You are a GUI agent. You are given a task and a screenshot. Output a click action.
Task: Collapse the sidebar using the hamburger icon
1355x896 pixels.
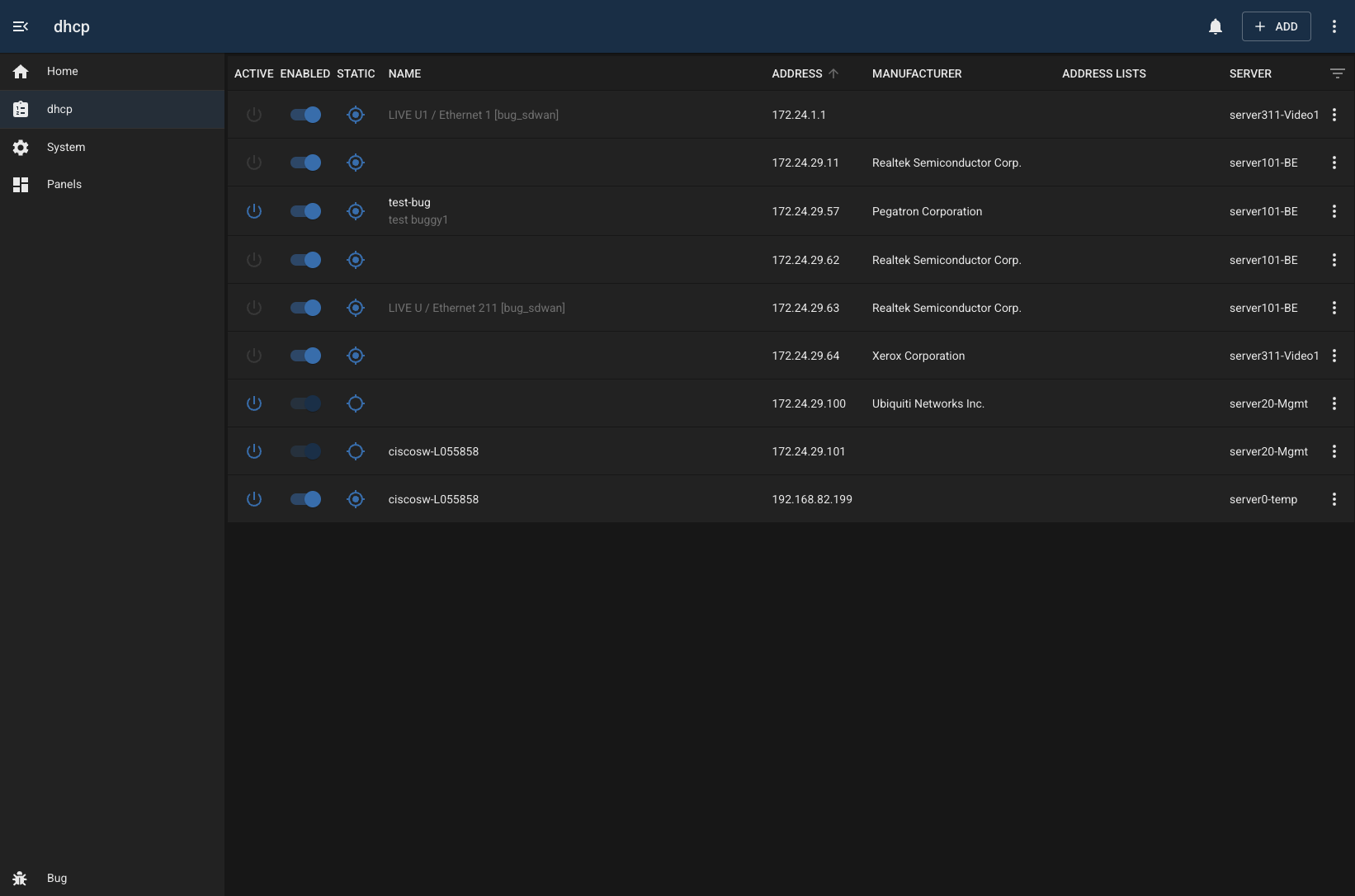[x=20, y=26]
